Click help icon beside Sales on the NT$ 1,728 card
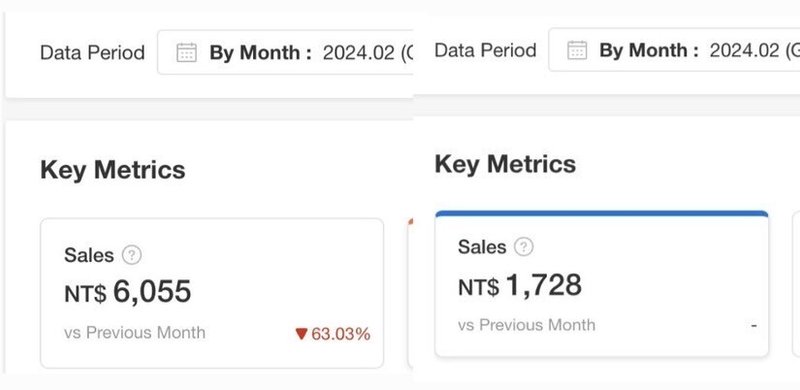Image resolution: width=800 pixels, height=390 pixels. pyautogui.click(x=523, y=247)
